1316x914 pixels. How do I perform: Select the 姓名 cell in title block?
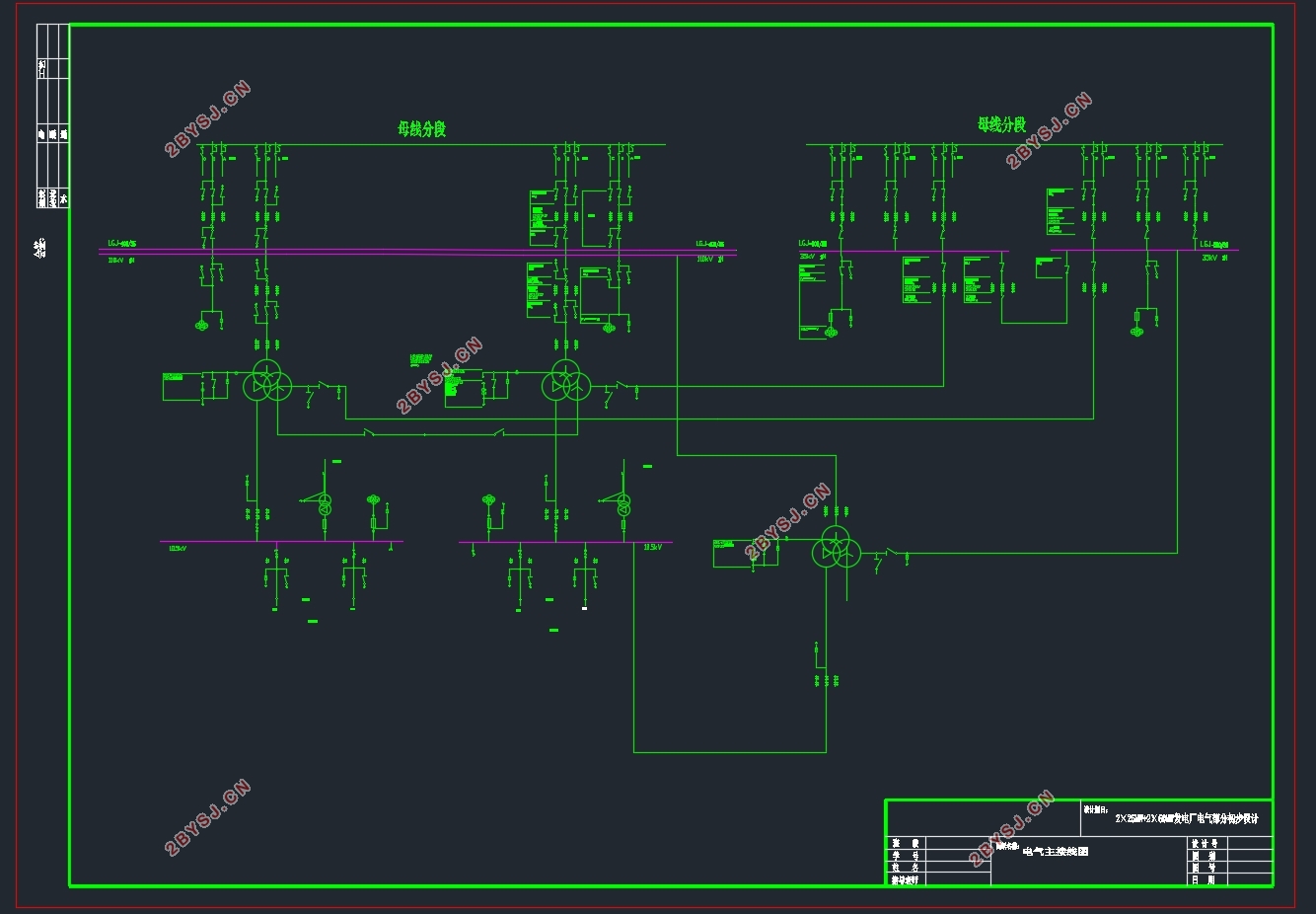coord(906,868)
